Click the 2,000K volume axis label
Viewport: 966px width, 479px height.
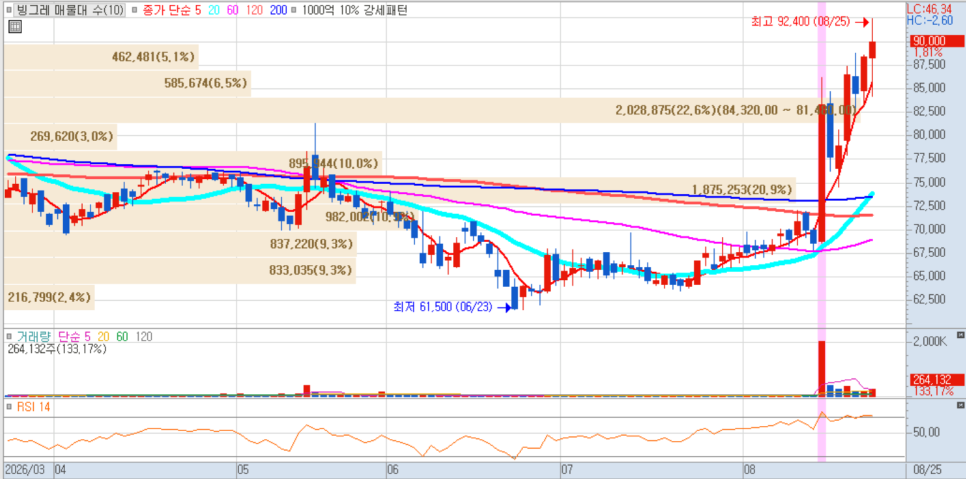928,341
